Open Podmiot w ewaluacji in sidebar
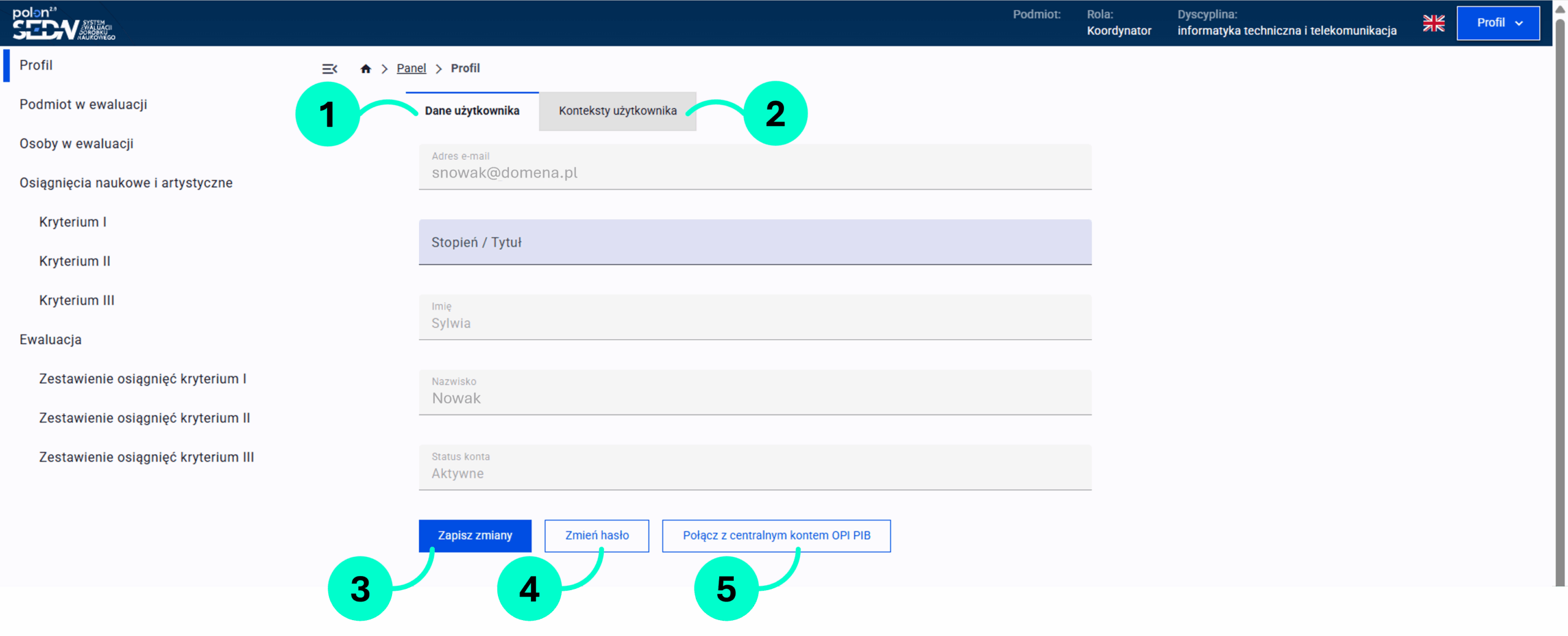 (x=83, y=105)
